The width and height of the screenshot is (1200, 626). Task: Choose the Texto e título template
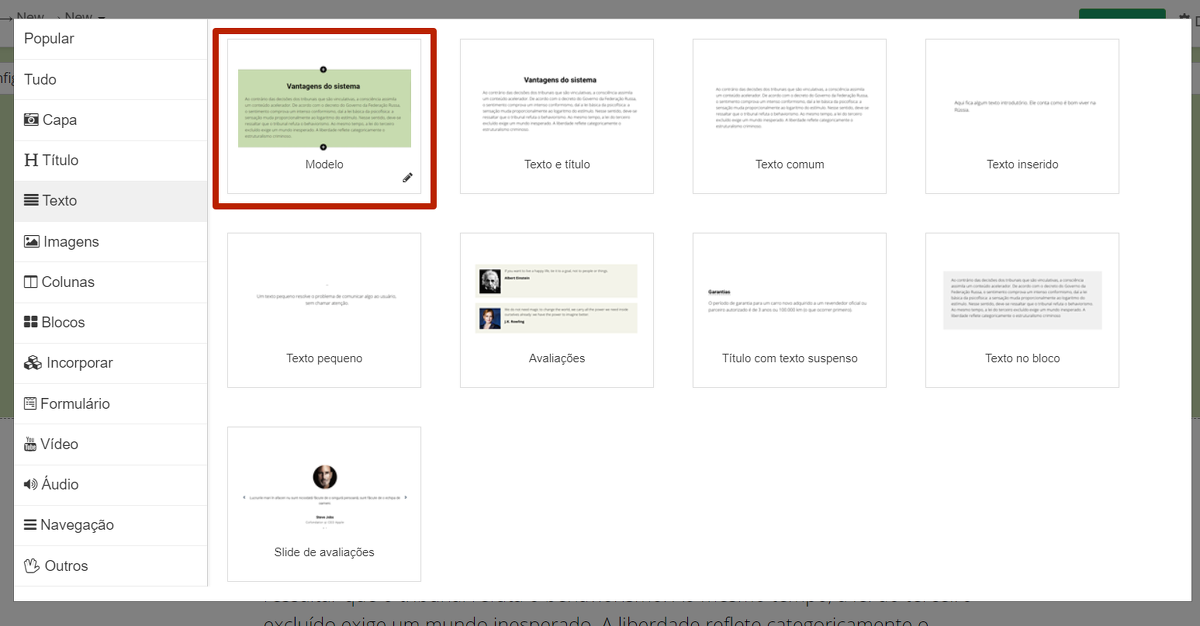coord(557,116)
